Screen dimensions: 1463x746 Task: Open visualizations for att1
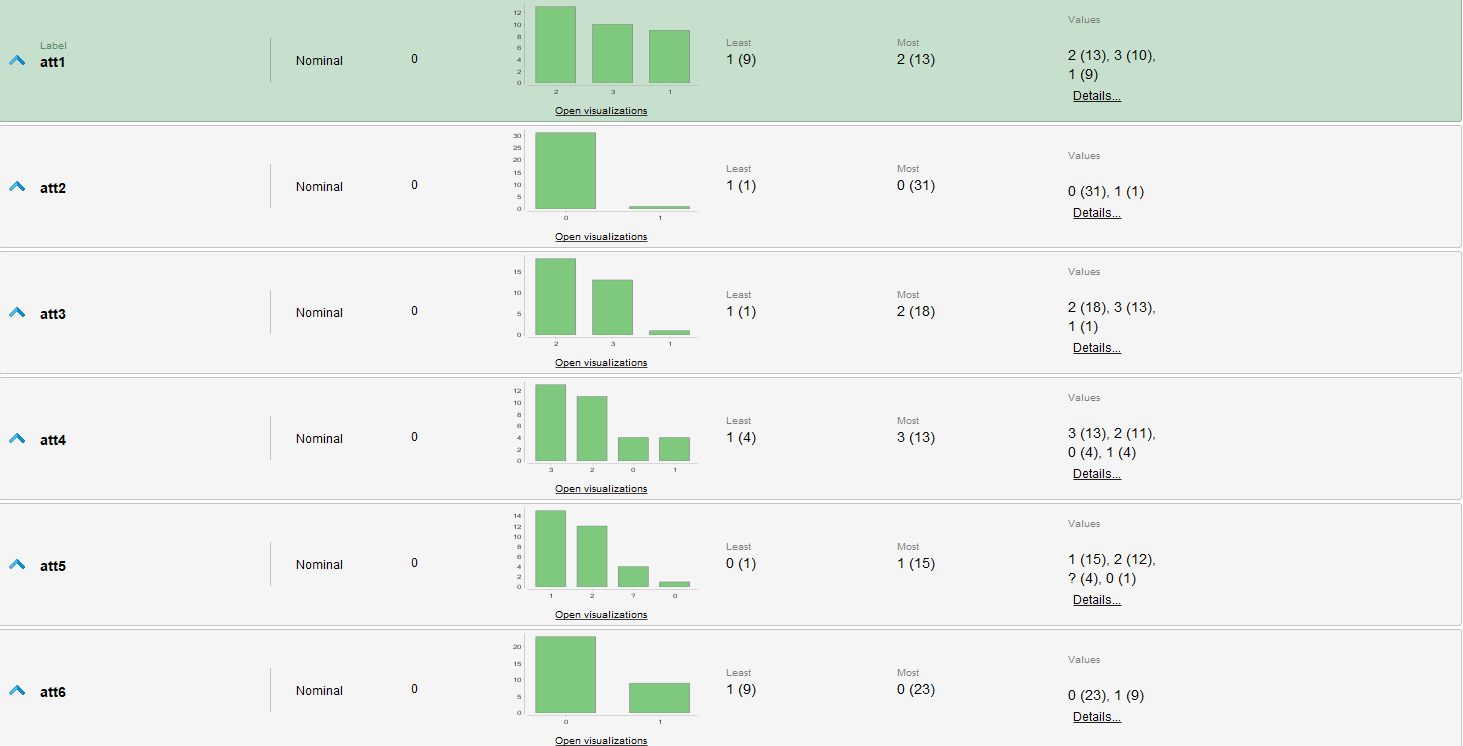(x=601, y=111)
